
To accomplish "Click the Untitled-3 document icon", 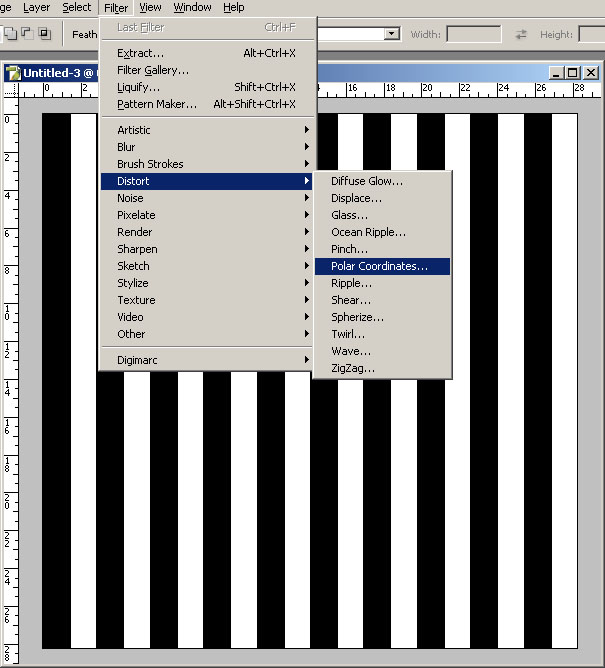I will [13, 73].
